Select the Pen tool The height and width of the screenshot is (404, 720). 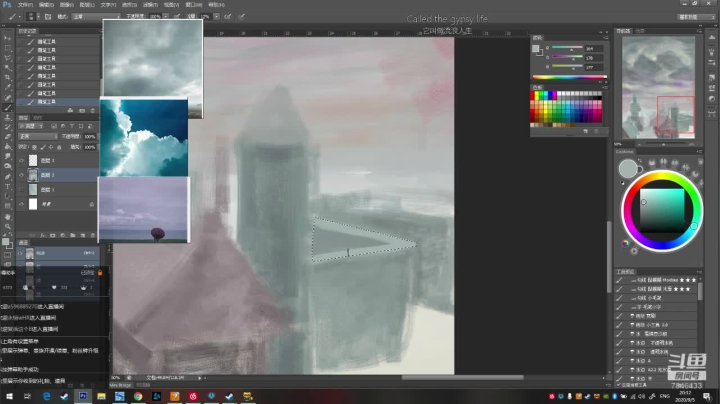8,176
